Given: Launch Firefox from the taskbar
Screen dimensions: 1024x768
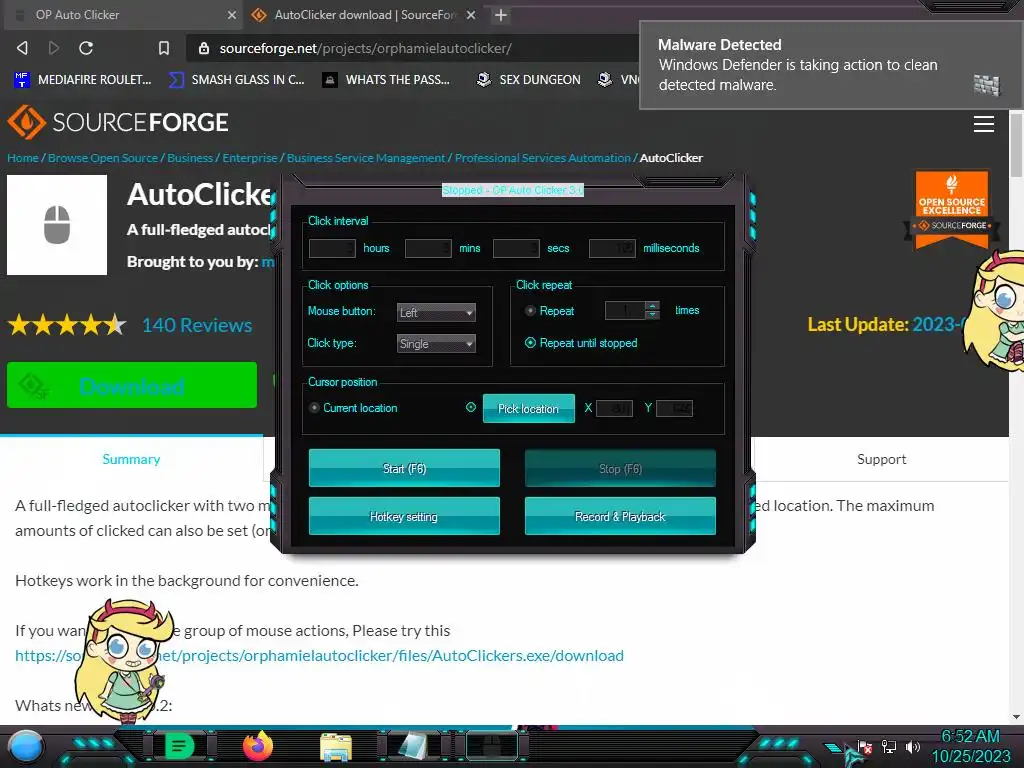Looking at the screenshot, I should pos(257,746).
